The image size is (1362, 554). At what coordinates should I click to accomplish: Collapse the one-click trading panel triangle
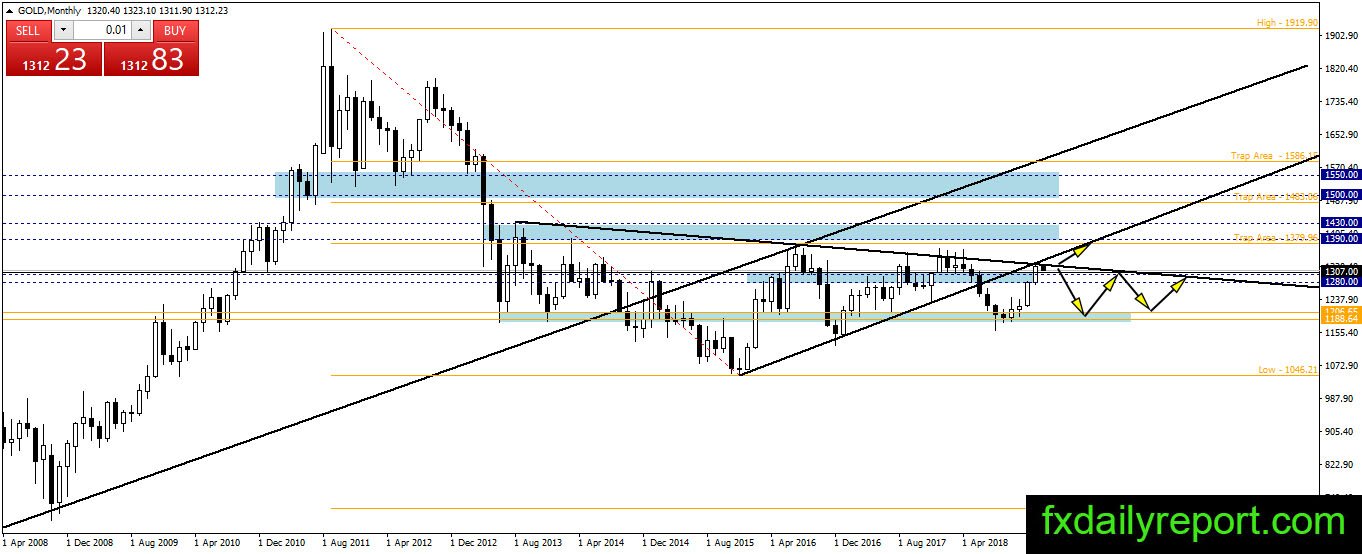pyautogui.click(x=10, y=9)
